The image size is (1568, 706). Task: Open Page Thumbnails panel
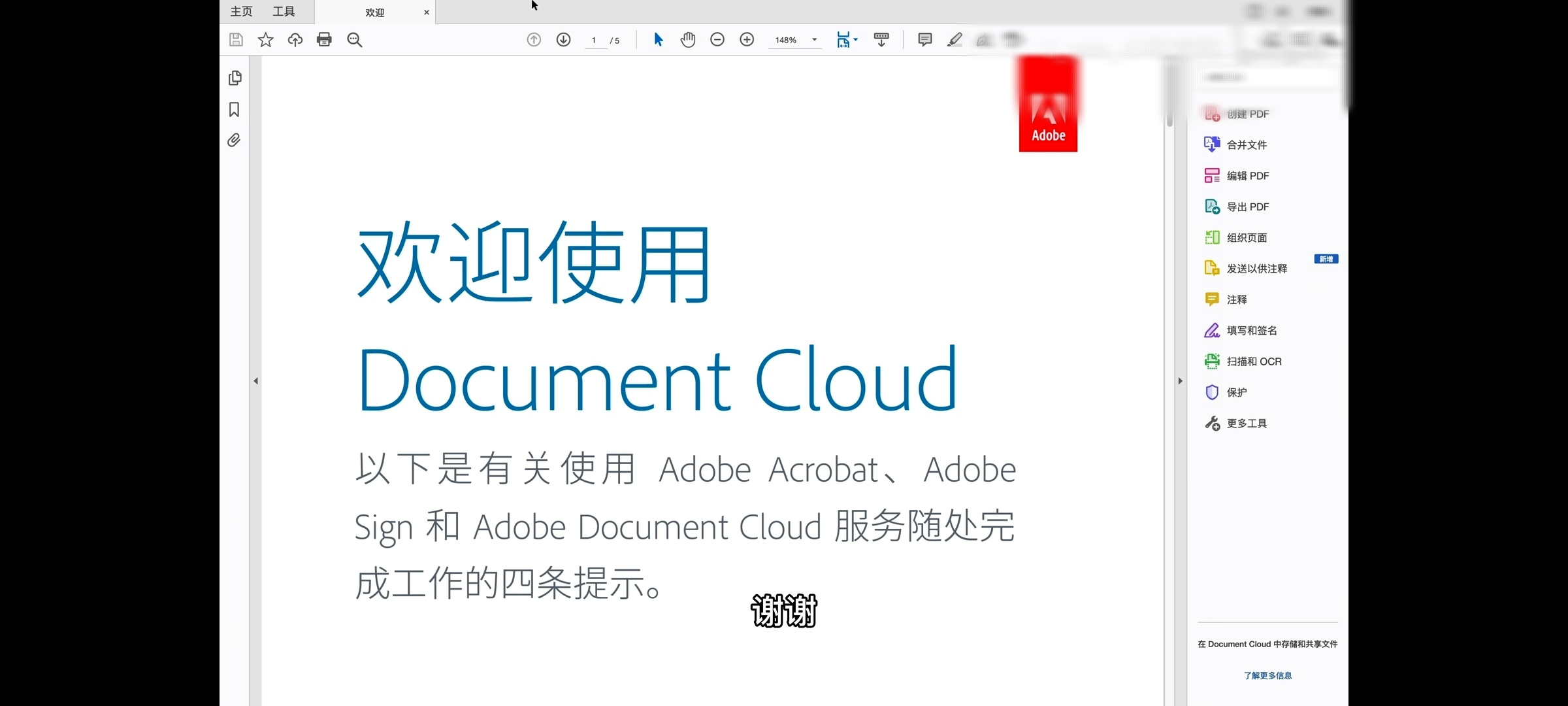(235, 78)
